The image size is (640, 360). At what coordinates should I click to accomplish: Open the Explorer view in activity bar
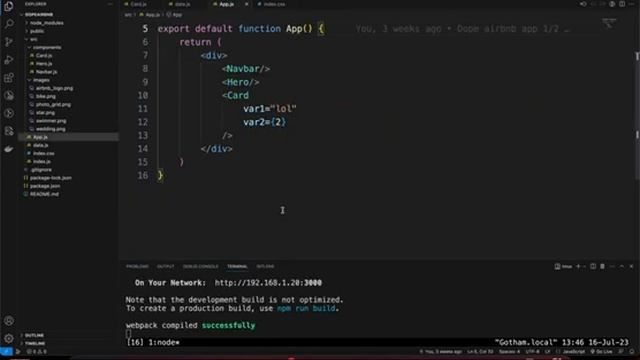9,6
